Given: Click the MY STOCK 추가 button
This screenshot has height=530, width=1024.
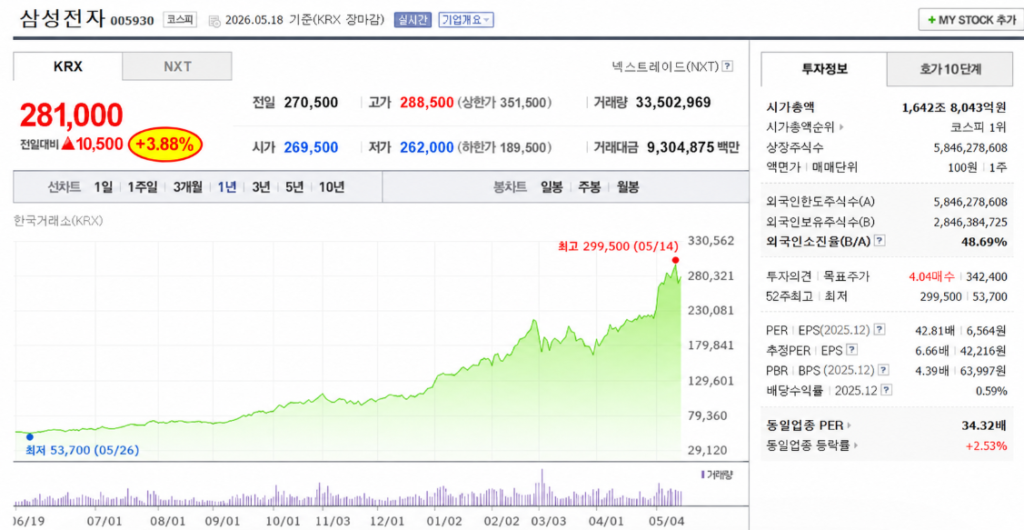Looking at the screenshot, I should tap(970, 20).
